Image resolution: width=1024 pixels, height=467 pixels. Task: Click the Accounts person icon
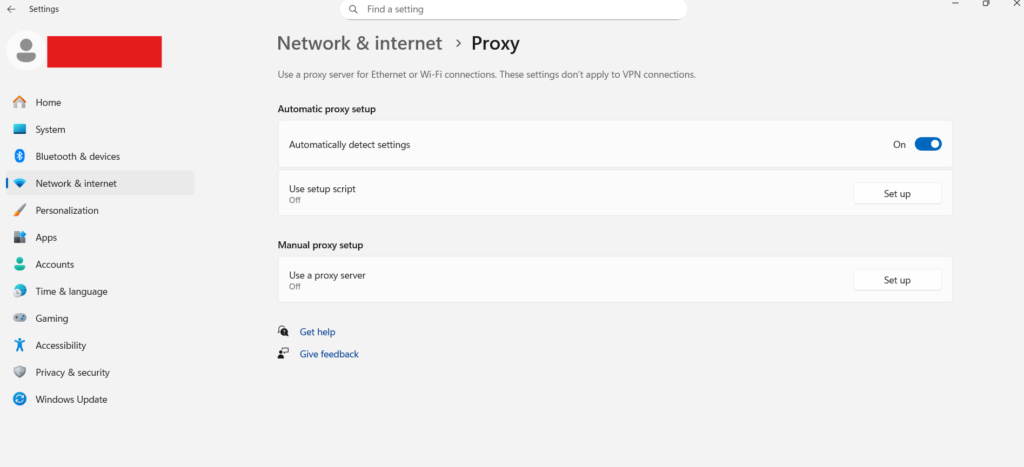point(20,265)
